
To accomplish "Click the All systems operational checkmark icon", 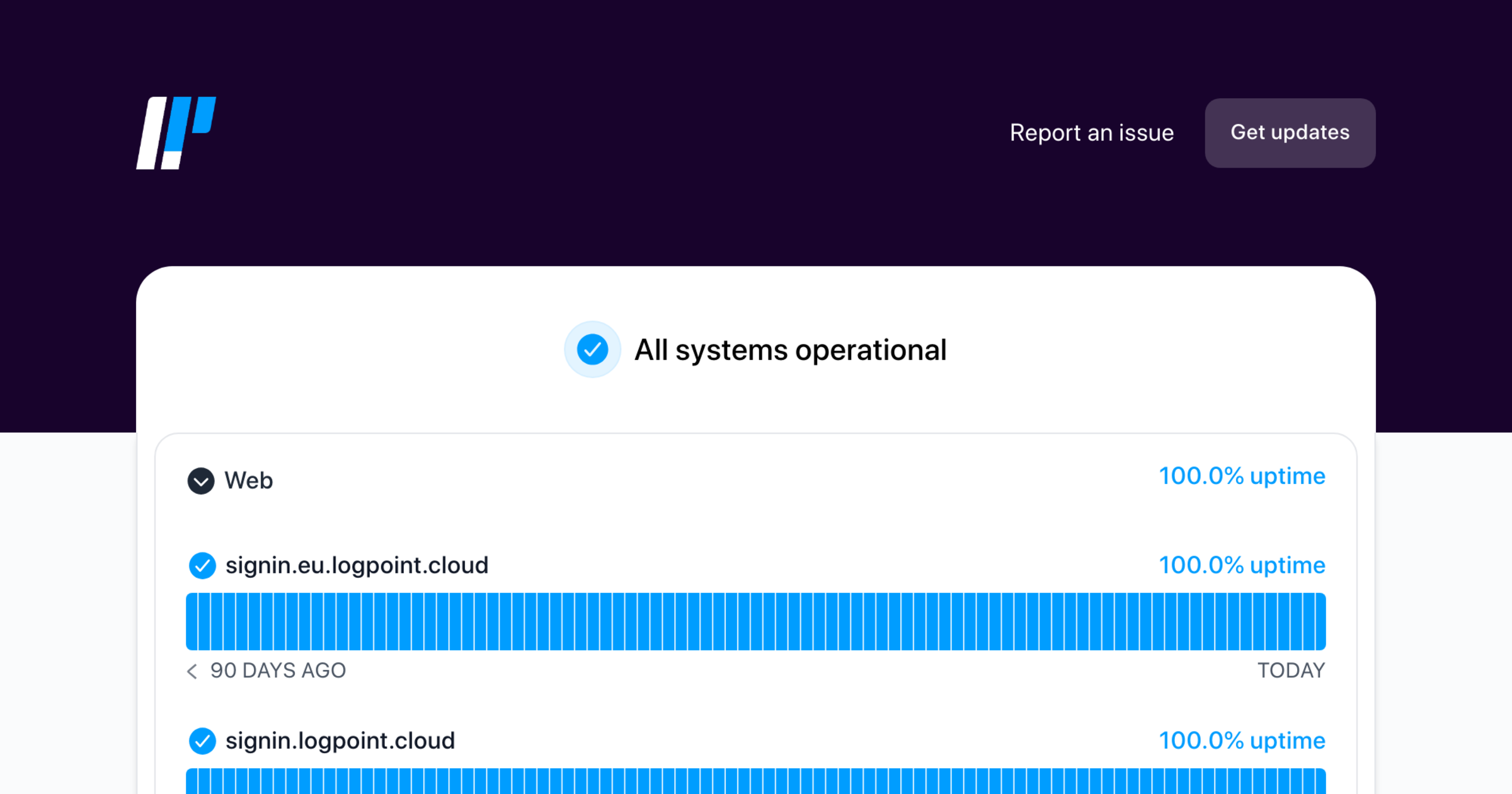I will (x=592, y=350).
